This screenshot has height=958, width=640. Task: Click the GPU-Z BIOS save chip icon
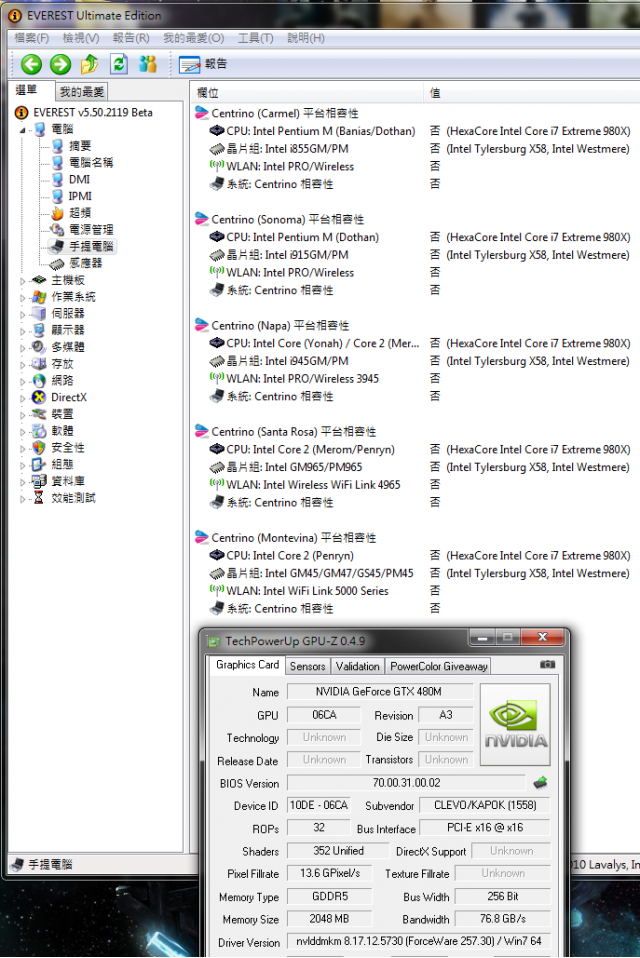(540, 783)
